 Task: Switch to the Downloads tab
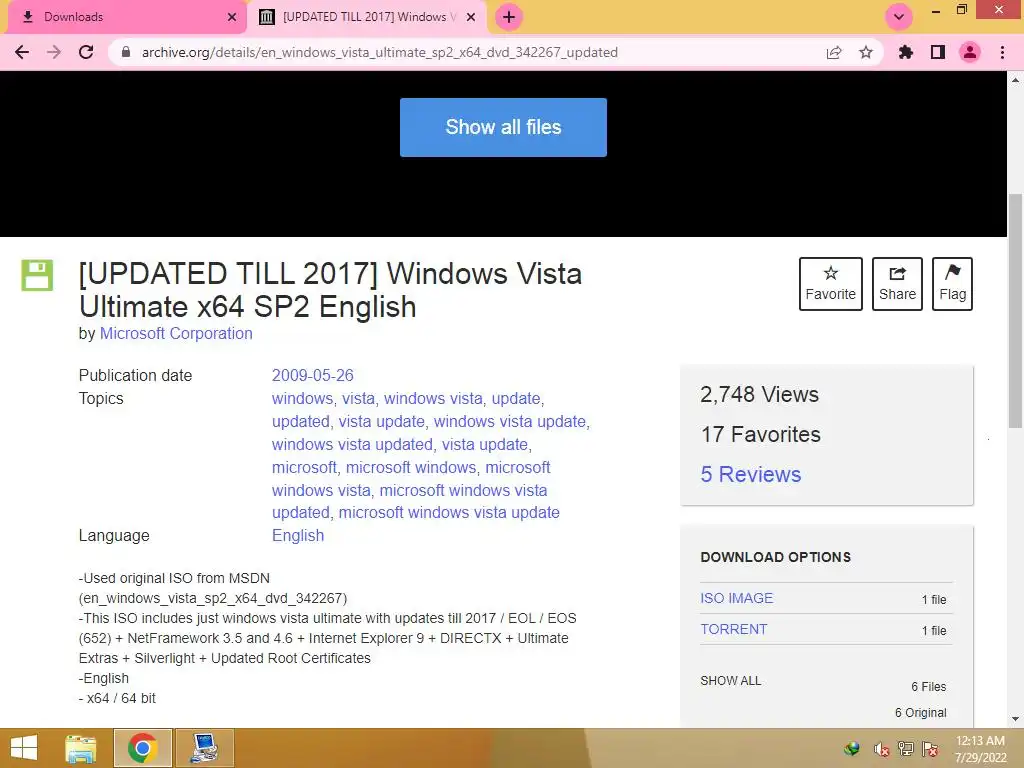pyautogui.click(x=127, y=17)
